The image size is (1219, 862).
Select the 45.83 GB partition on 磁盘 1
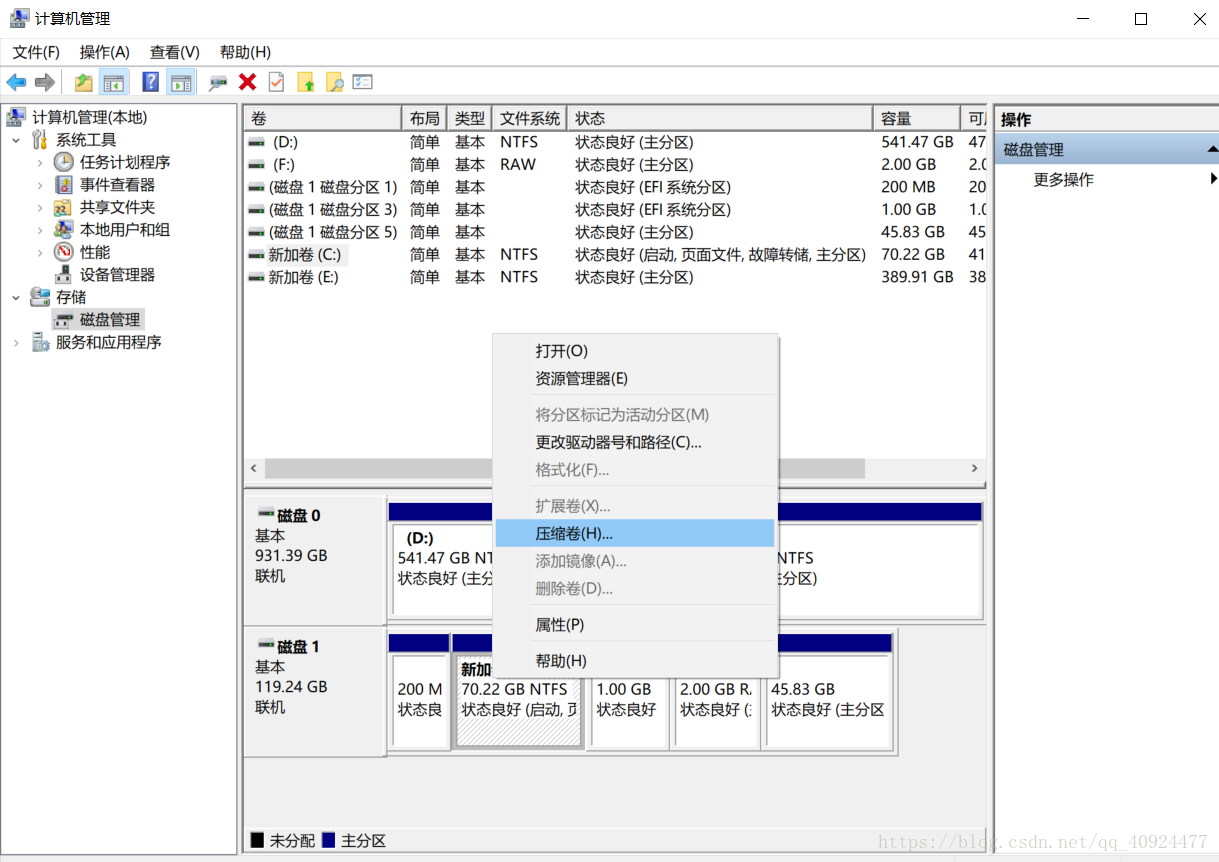(x=828, y=700)
